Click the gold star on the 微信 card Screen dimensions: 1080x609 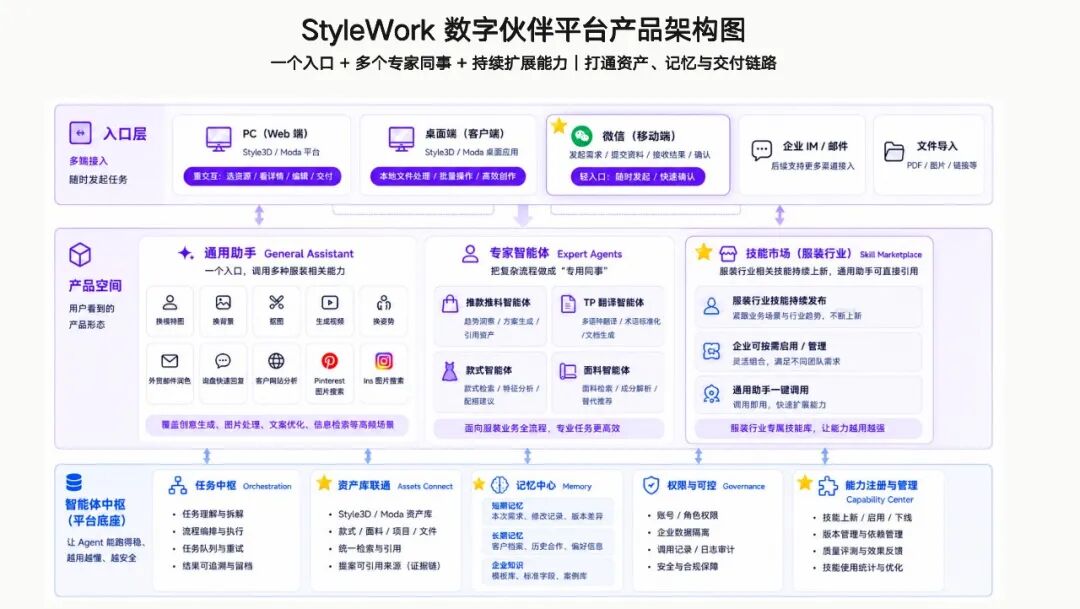(559, 126)
